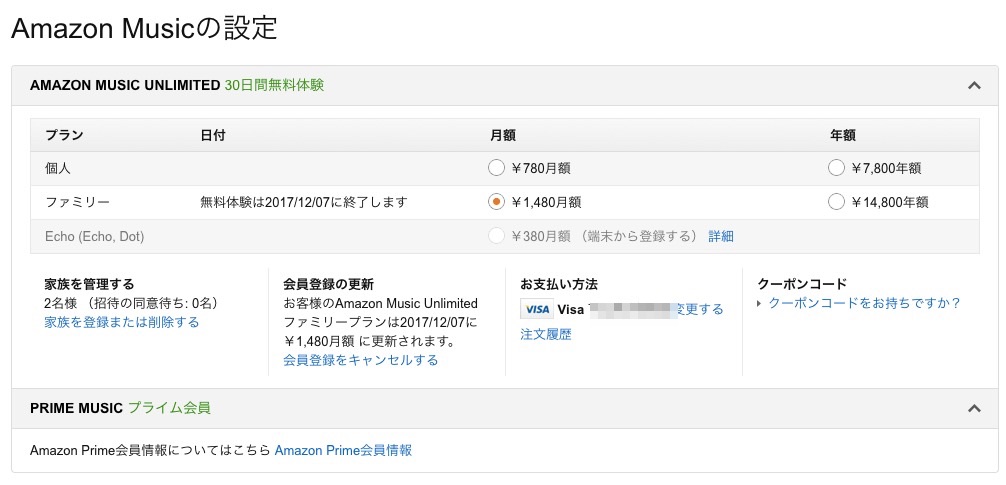Select the ファミリー ¥14,800 yearly plan
This screenshot has width=1006, height=485.
tap(836, 203)
